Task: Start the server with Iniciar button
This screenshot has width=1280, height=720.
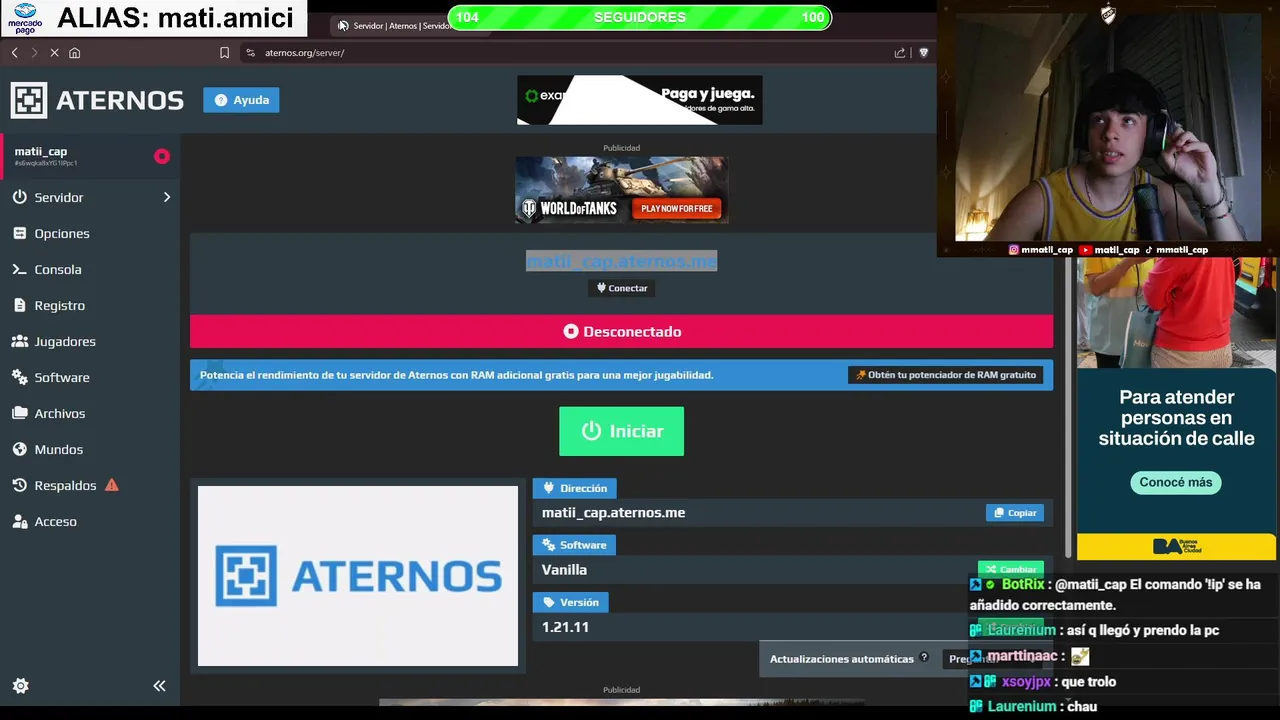Action: tap(622, 431)
